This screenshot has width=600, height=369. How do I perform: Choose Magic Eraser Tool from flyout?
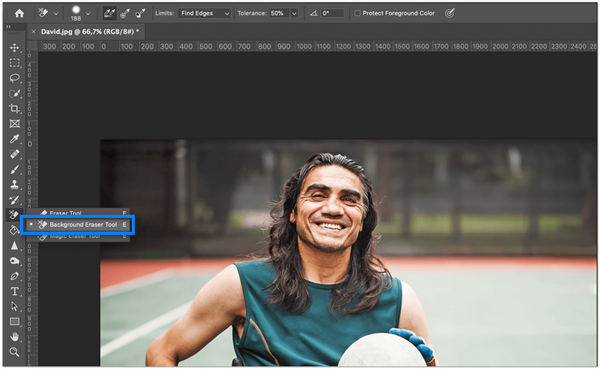click(x=77, y=237)
